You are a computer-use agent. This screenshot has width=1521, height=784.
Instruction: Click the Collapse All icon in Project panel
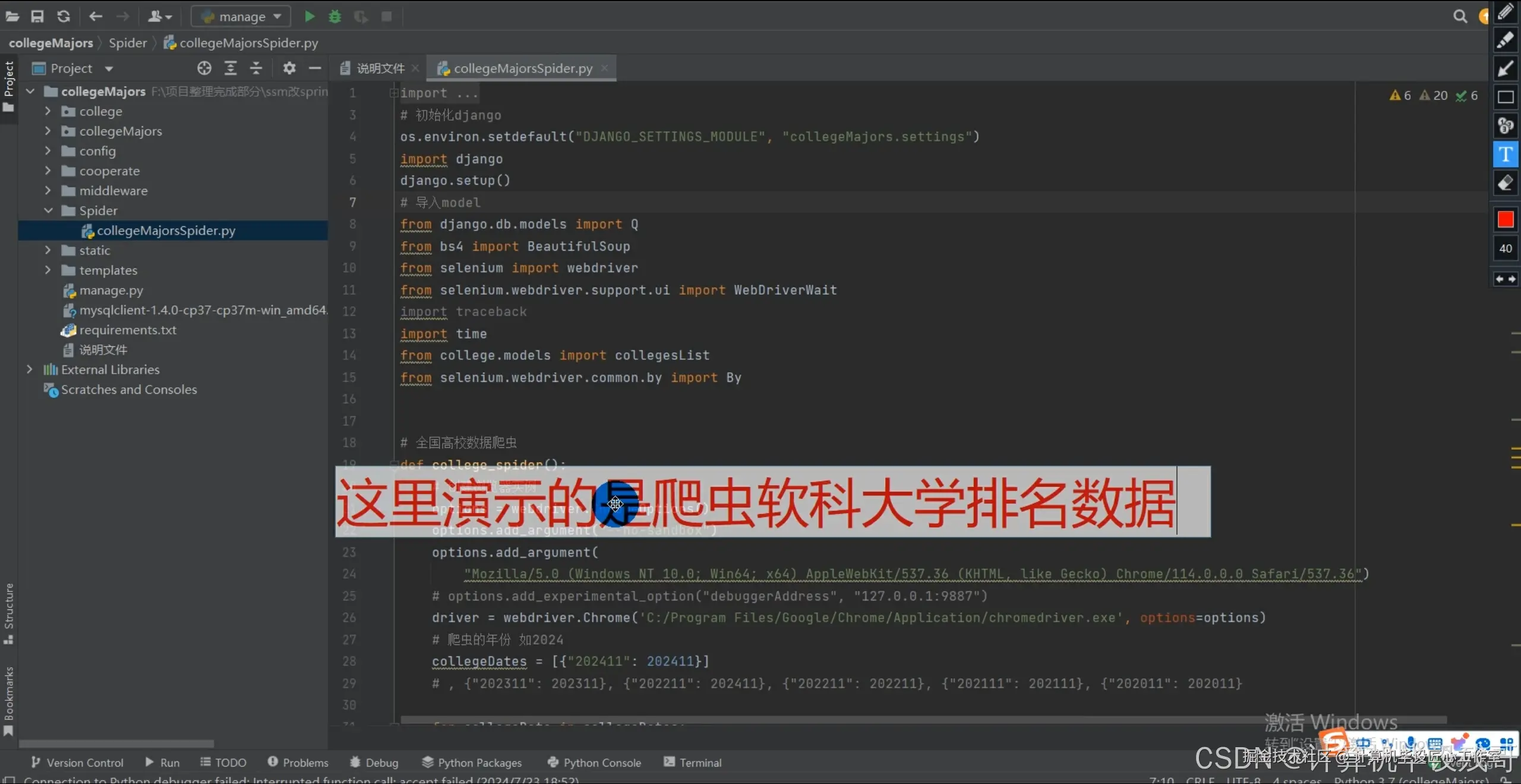click(256, 68)
